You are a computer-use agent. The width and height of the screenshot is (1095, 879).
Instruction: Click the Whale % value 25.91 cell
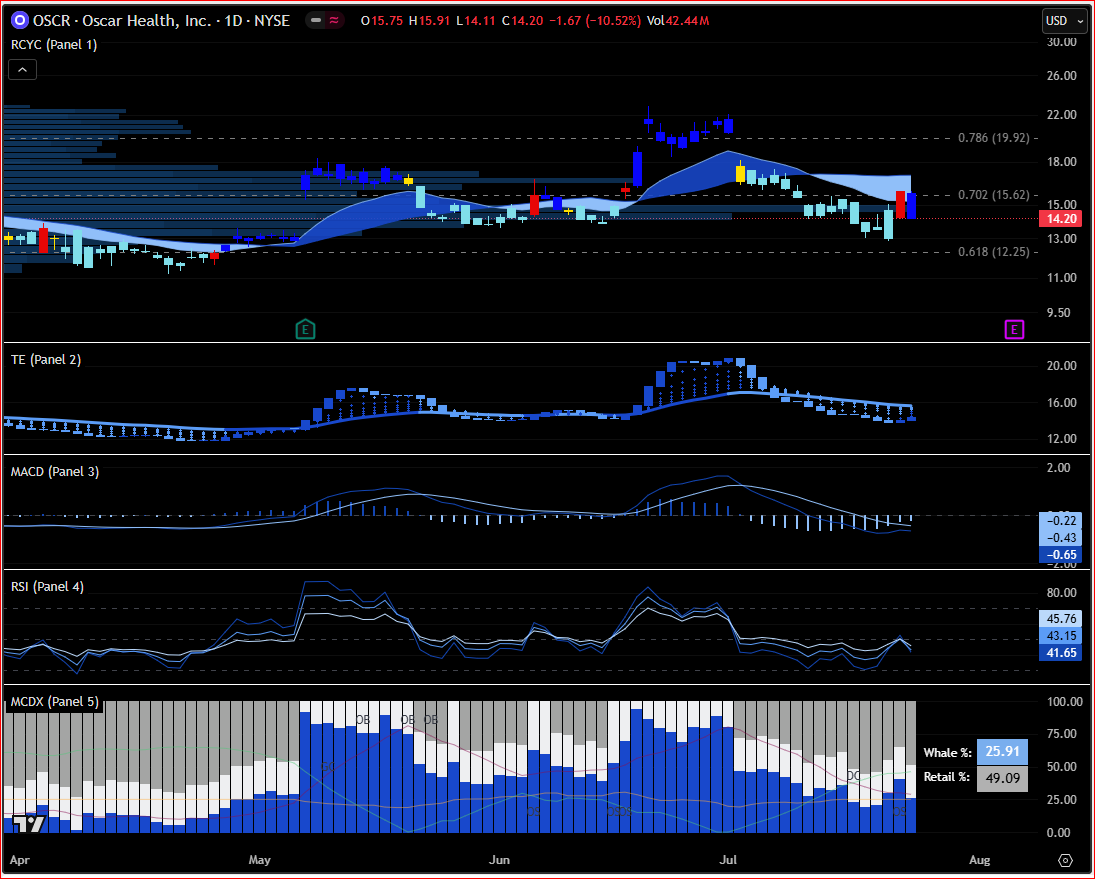(x=1002, y=752)
